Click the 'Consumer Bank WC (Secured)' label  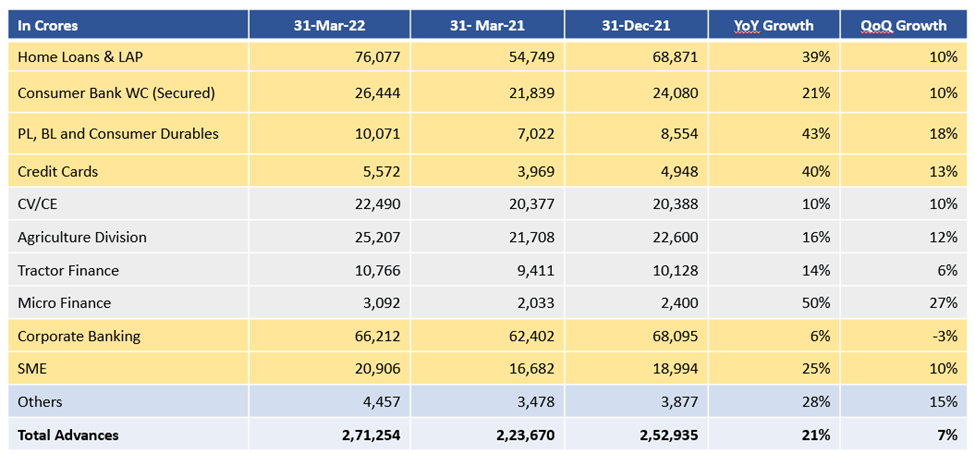tap(116, 95)
